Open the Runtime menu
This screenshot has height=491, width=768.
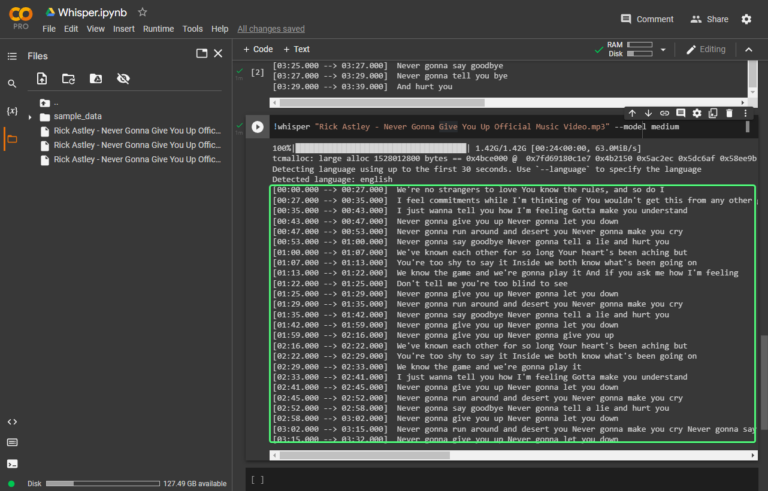(x=158, y=29)
